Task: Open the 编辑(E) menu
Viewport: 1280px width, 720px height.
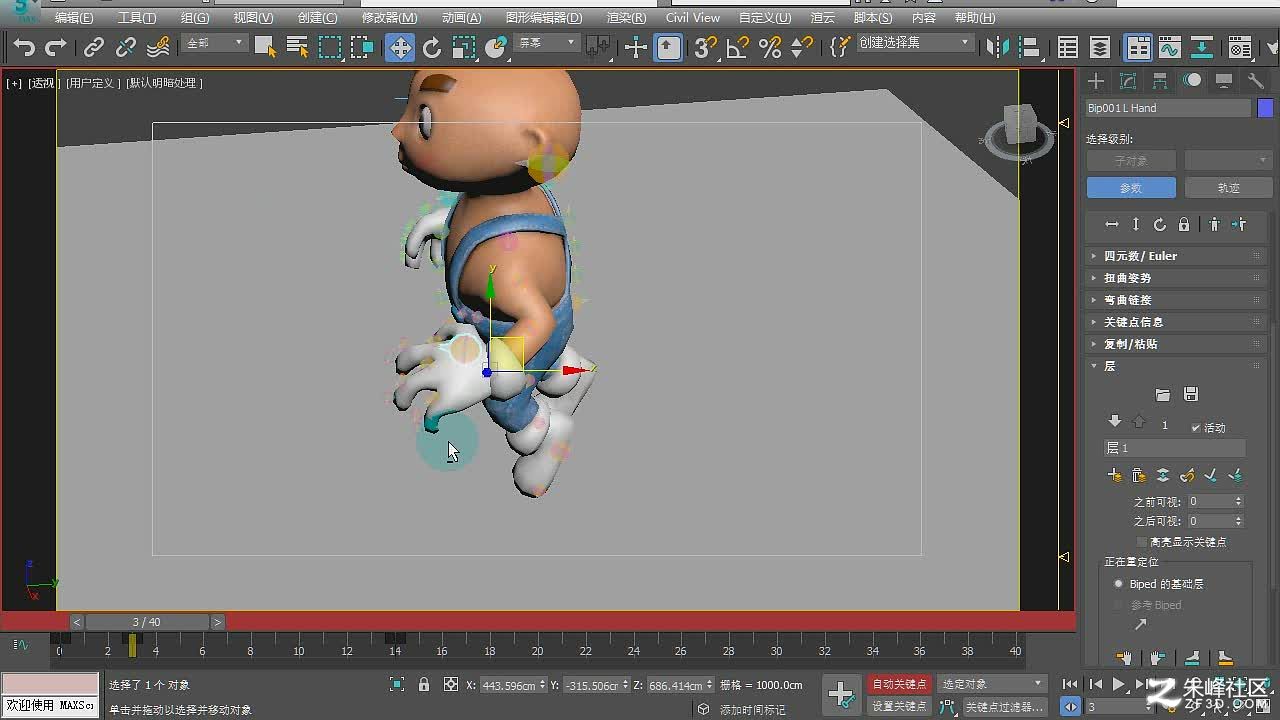Action: coord(74,18)
